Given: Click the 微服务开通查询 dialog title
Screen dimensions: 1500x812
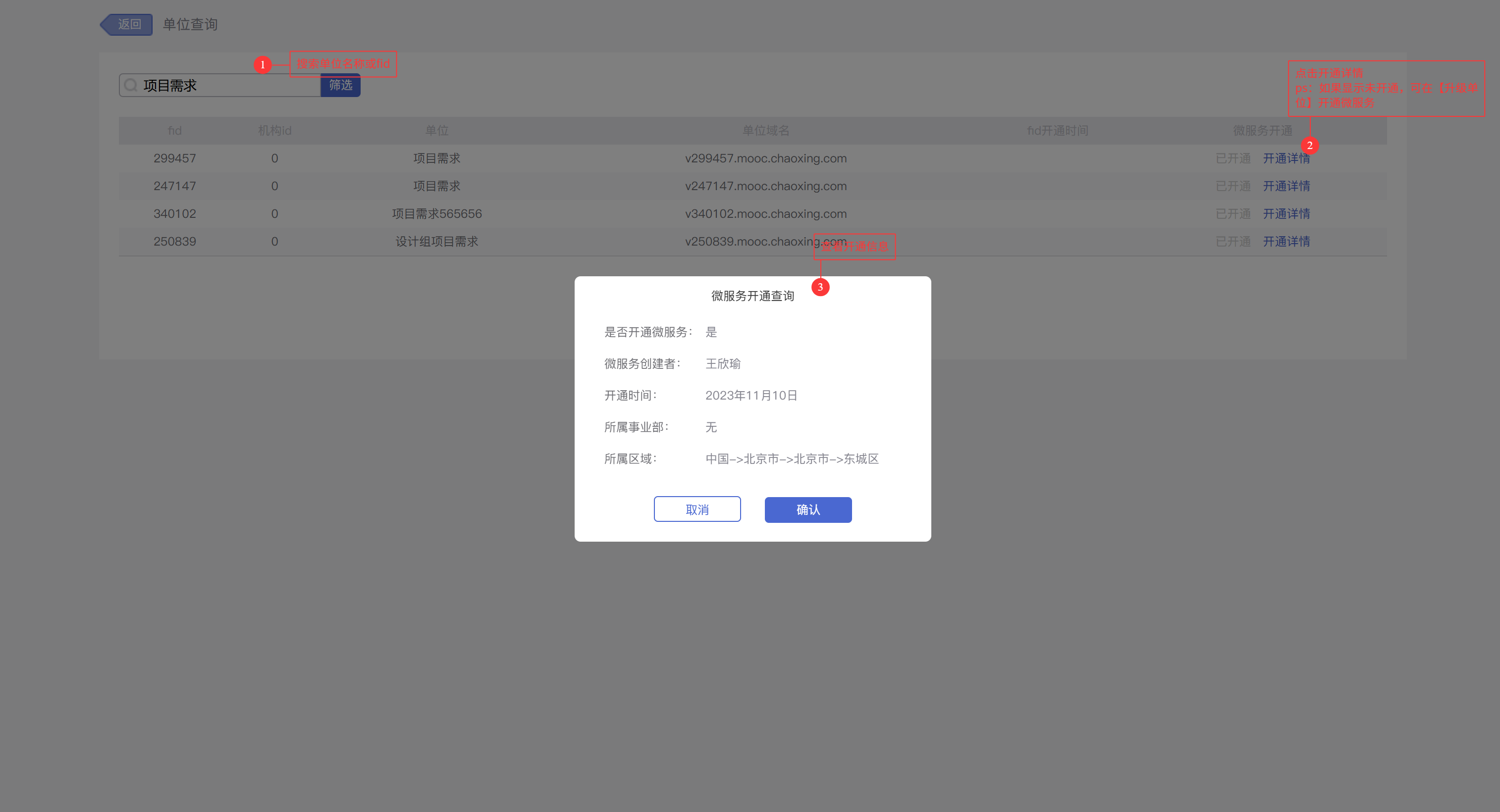Looking at the screenshot, I should coord(752,296).
